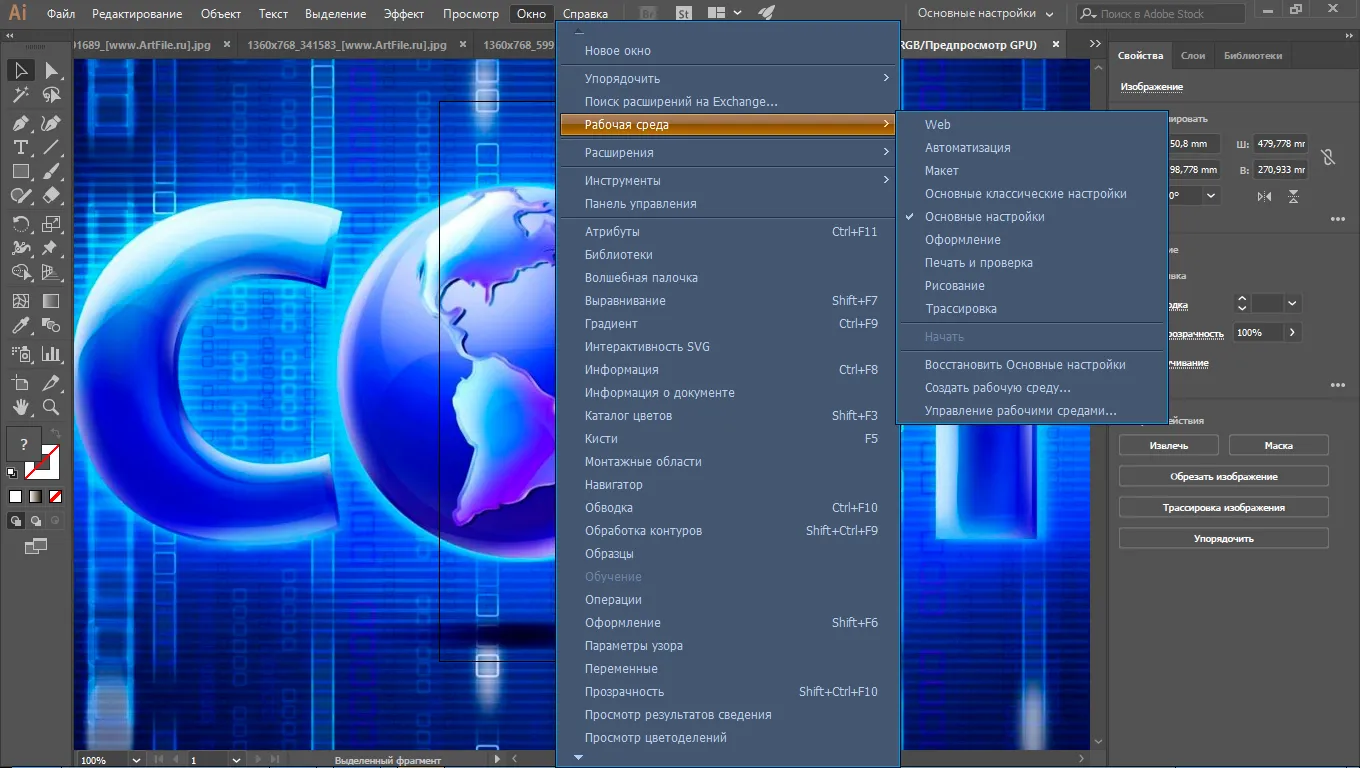Open the Основные настройки workspace switcher dropdown
Image resolution: width=1360 pixels, height=768 pixels.
[x=986, y=14]
